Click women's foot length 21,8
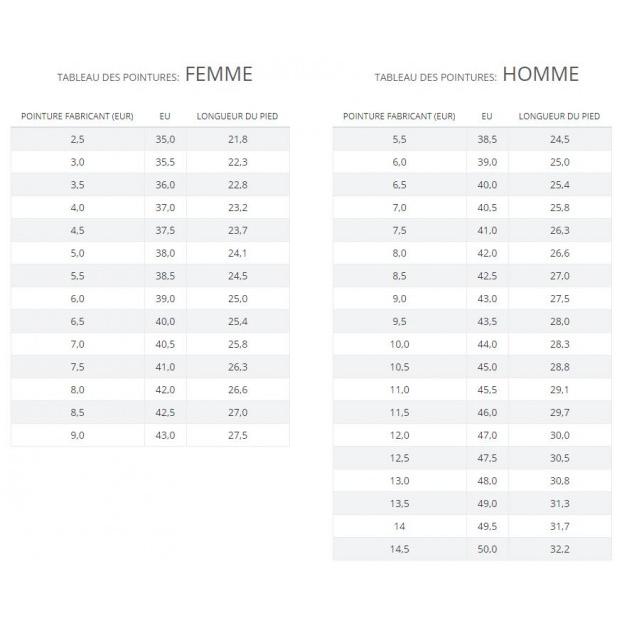 [x=238, y=139]
